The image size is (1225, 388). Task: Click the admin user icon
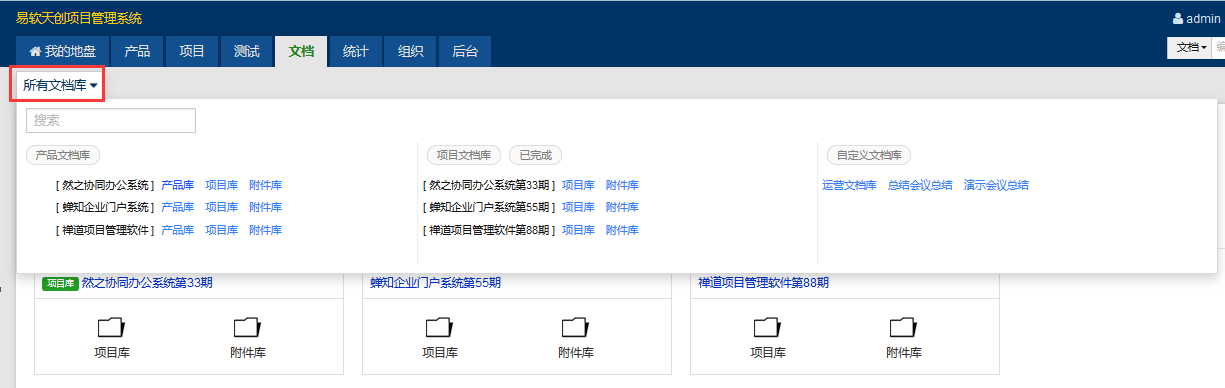(1177, 18)
